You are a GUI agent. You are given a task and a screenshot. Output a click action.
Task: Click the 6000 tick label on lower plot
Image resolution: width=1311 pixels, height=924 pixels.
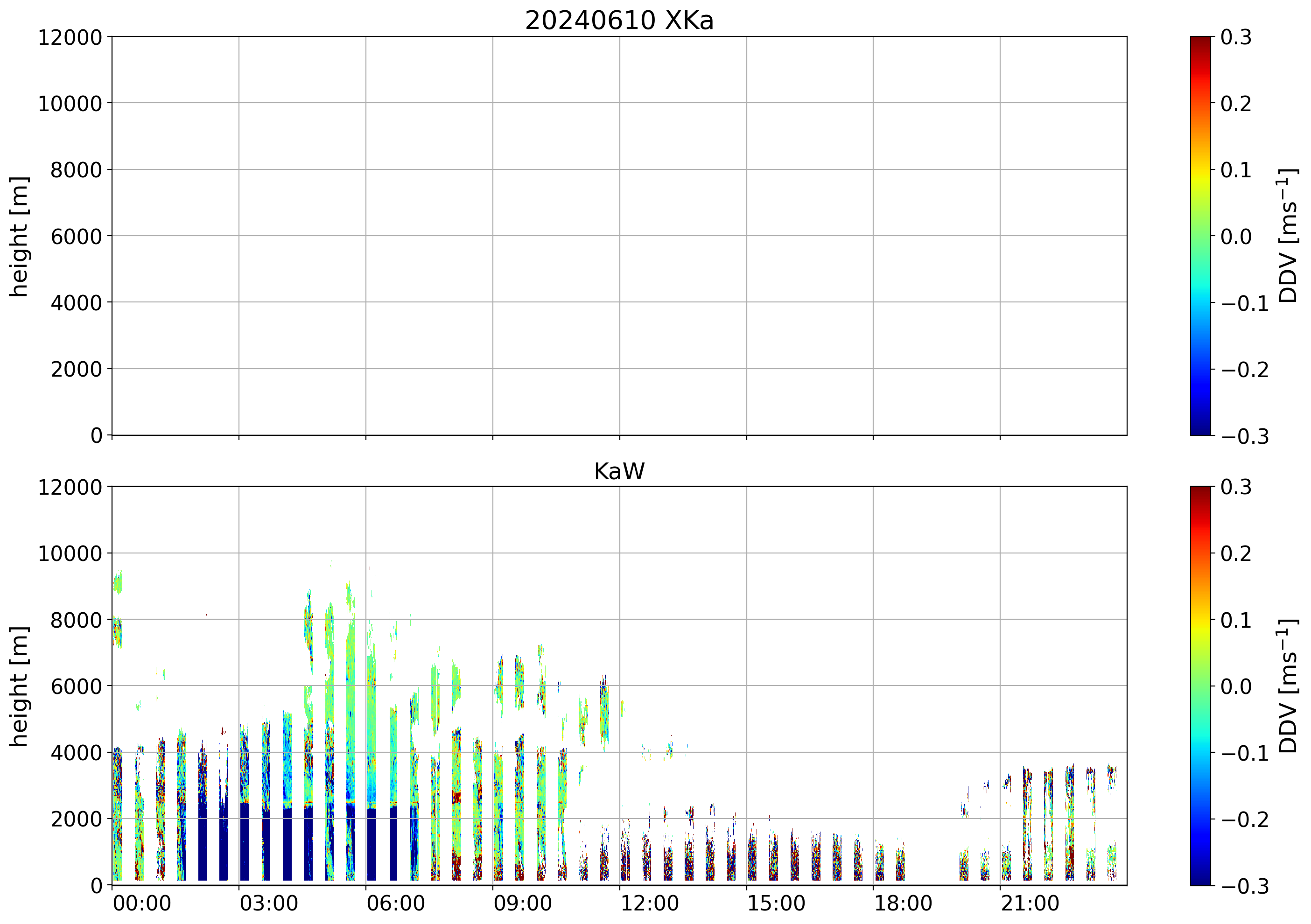coord(76,686)
